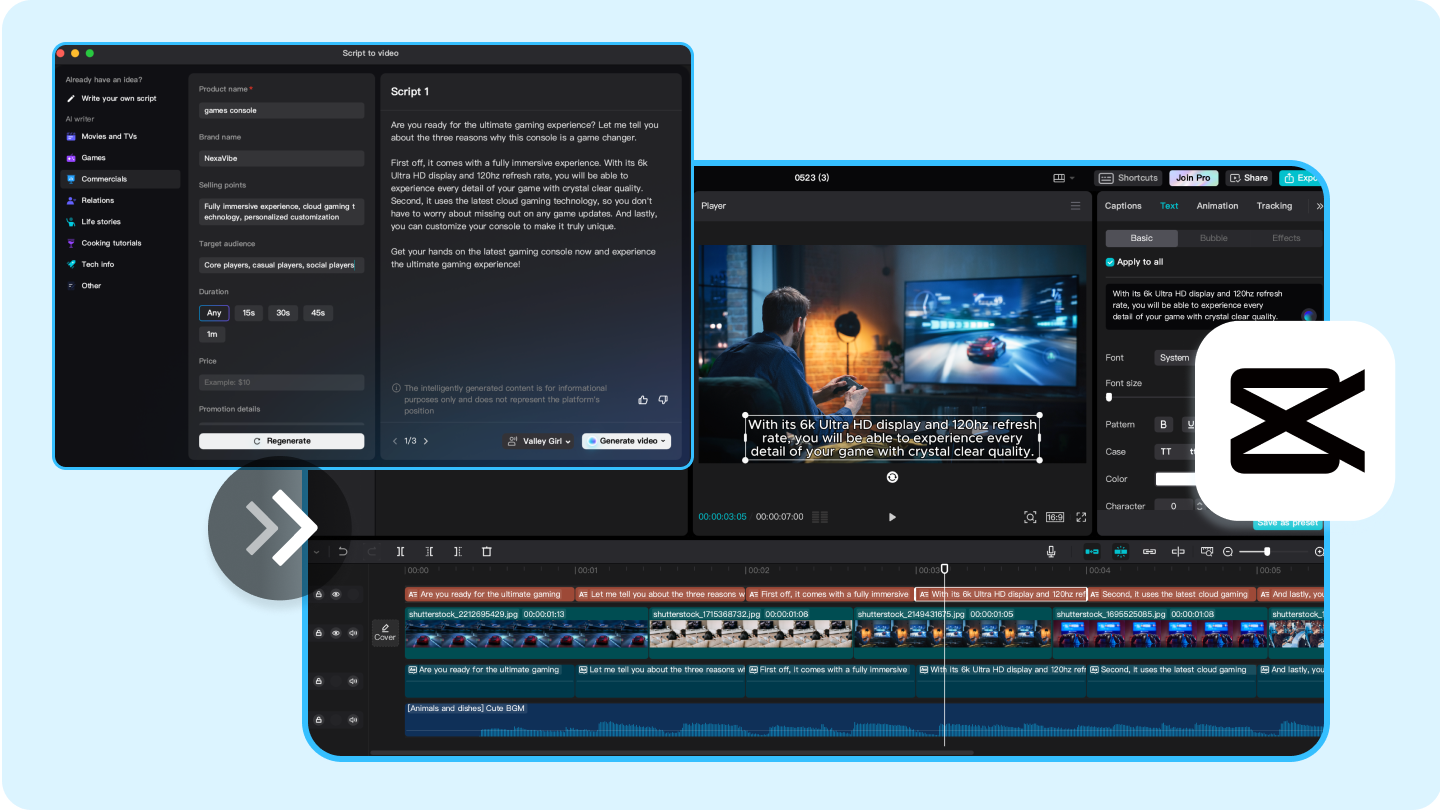Viewport: 1440px width, 810px height.
Task: Mute the Cute BGM audio track
Action: pos(353,719)
